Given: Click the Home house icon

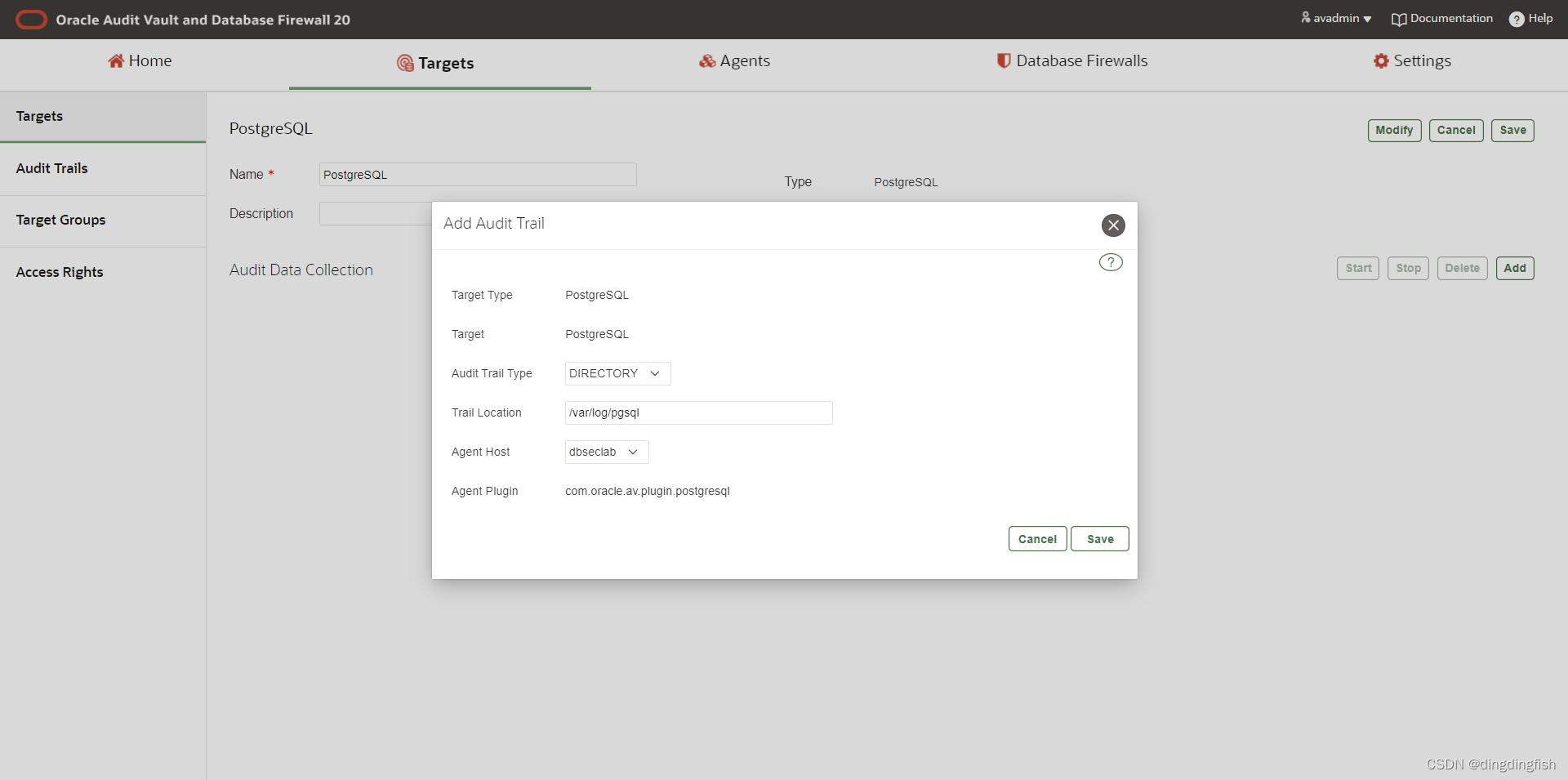Looking at the screenshot, I should pos(116,61).
